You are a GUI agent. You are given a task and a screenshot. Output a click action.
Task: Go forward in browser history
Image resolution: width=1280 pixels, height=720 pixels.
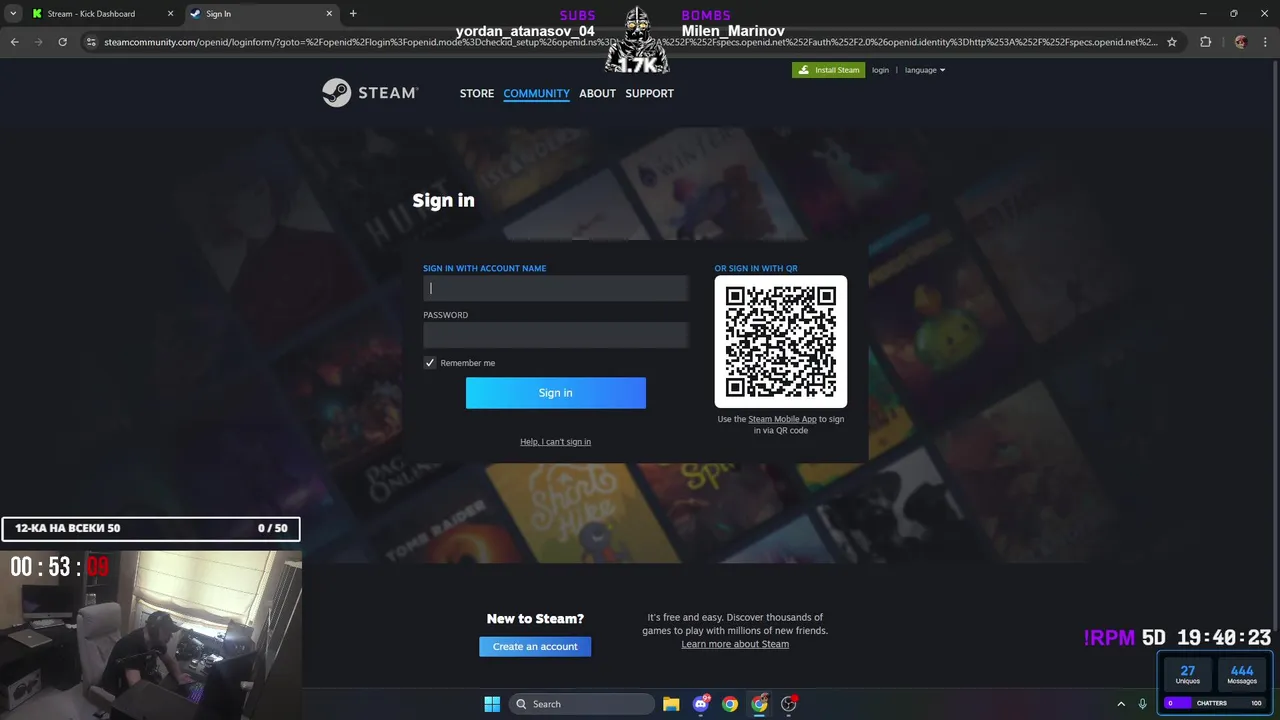(x=38, y=42)
